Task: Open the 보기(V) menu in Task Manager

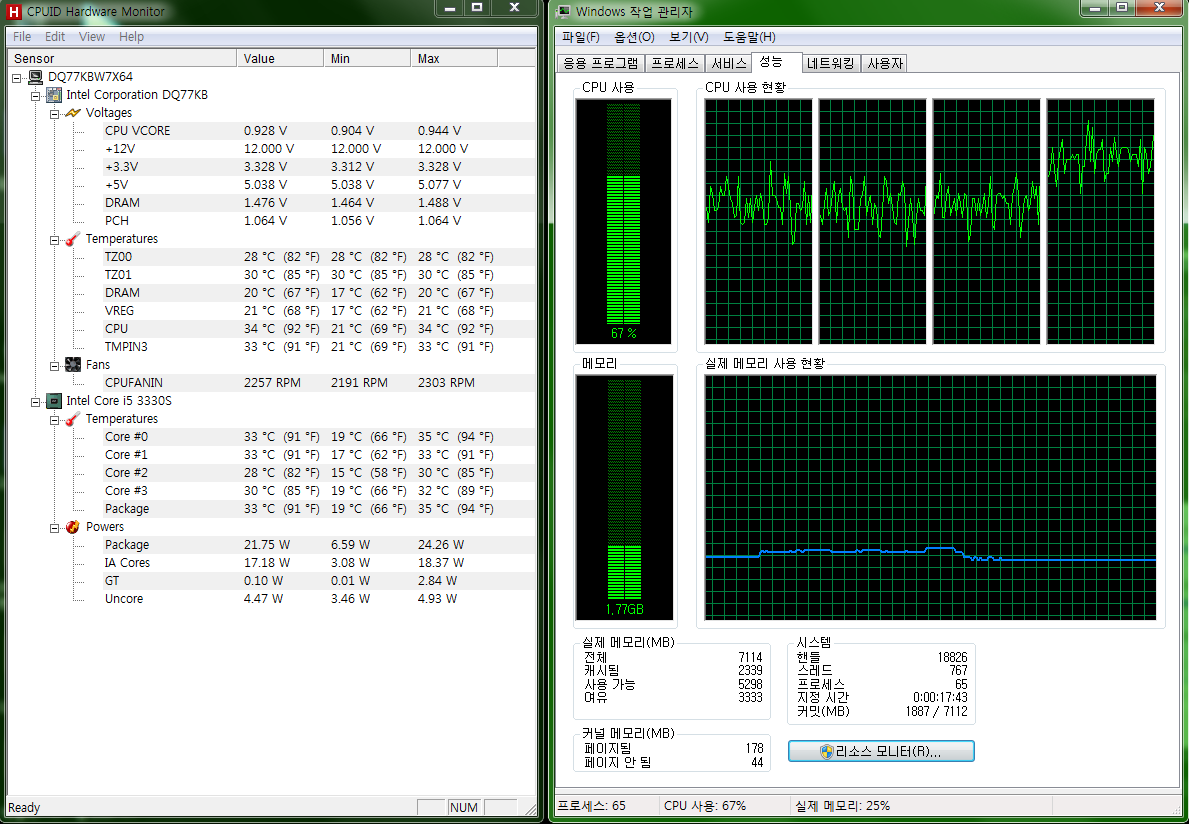Action: (689, 37)
